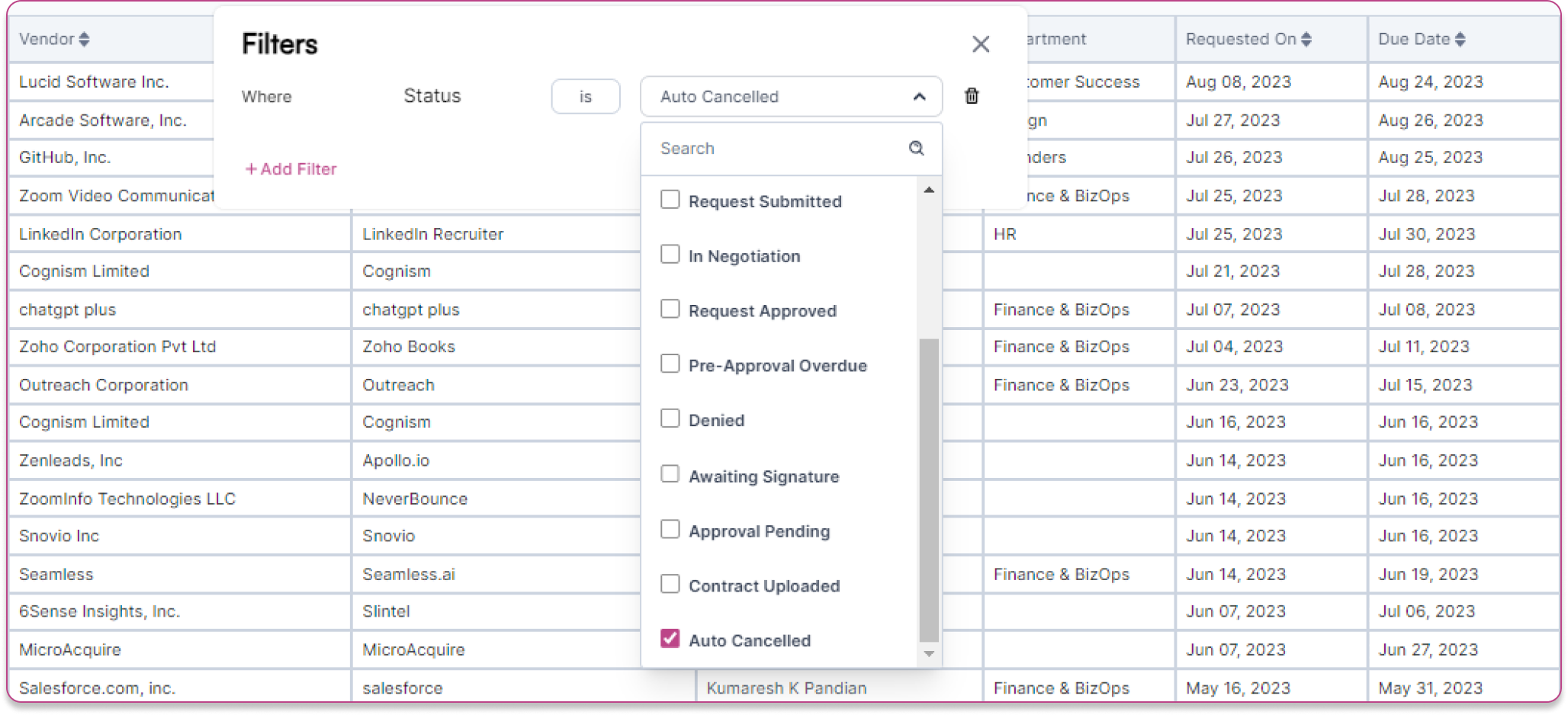Viewport: 1568px width, 715px height.
Task: Open the Status field selector
Action: (432, 96)
